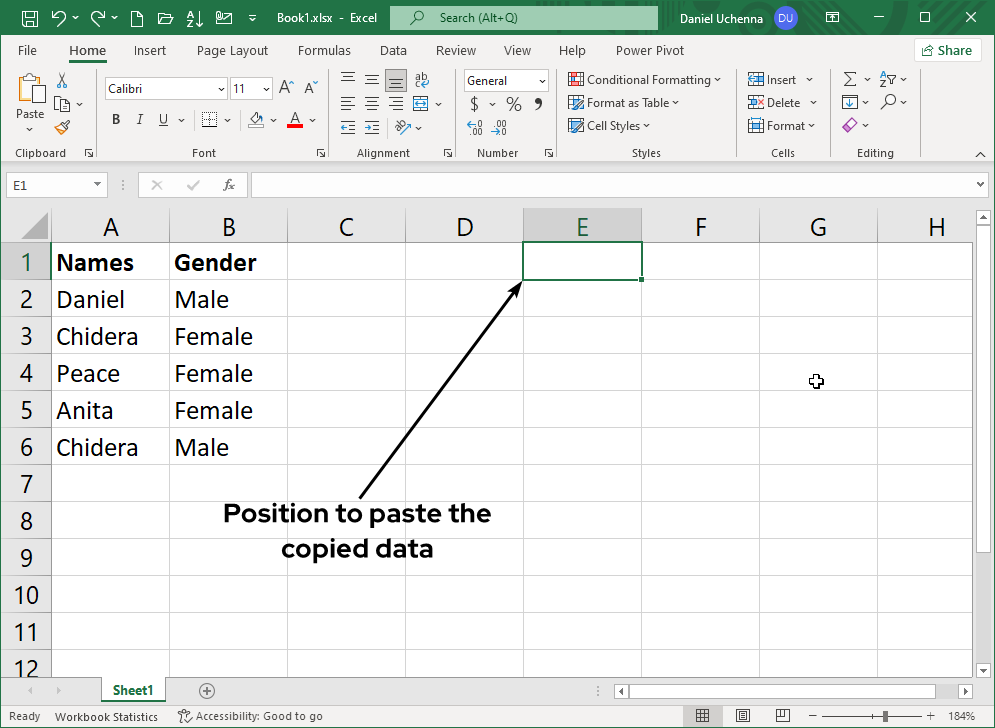
Task: Click the Format Painter brush icon
Action: point(62,127)
